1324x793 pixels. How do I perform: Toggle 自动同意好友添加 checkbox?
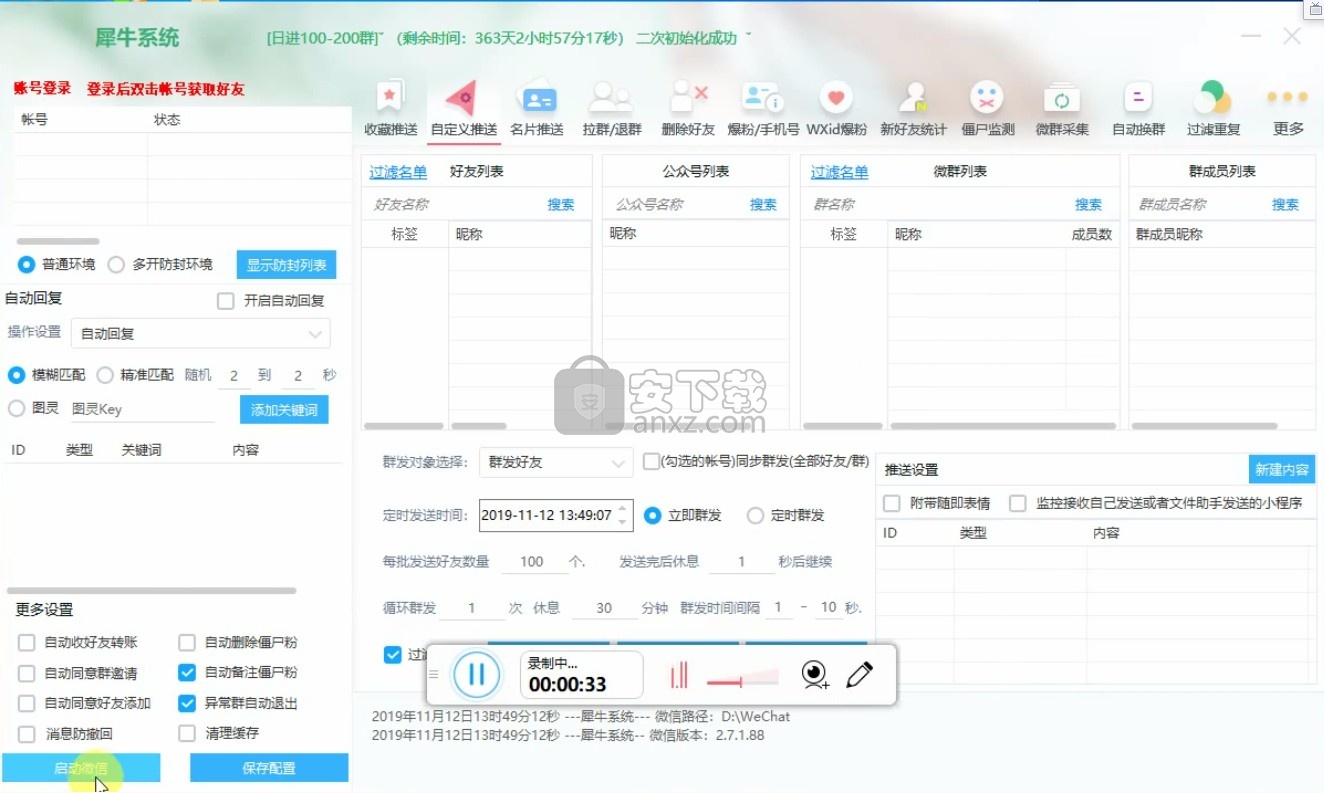[x=26, y=703]
